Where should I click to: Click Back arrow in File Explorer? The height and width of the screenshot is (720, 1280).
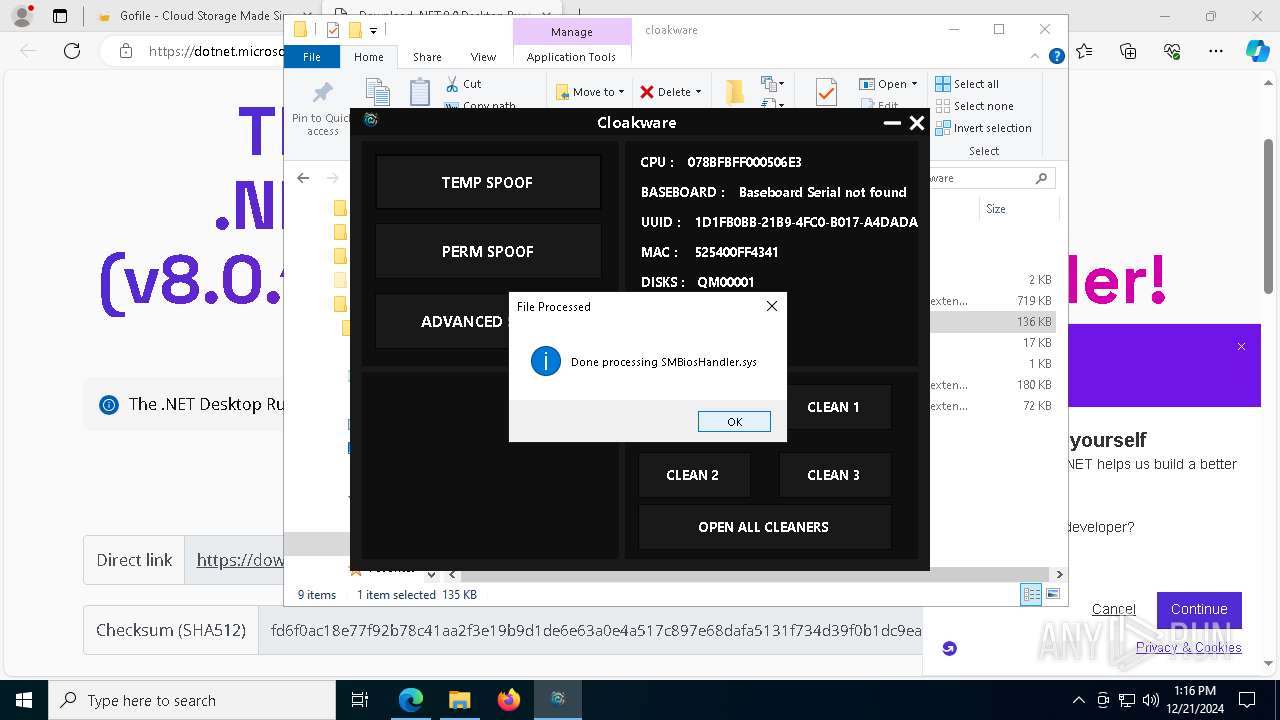coord(303,178)
